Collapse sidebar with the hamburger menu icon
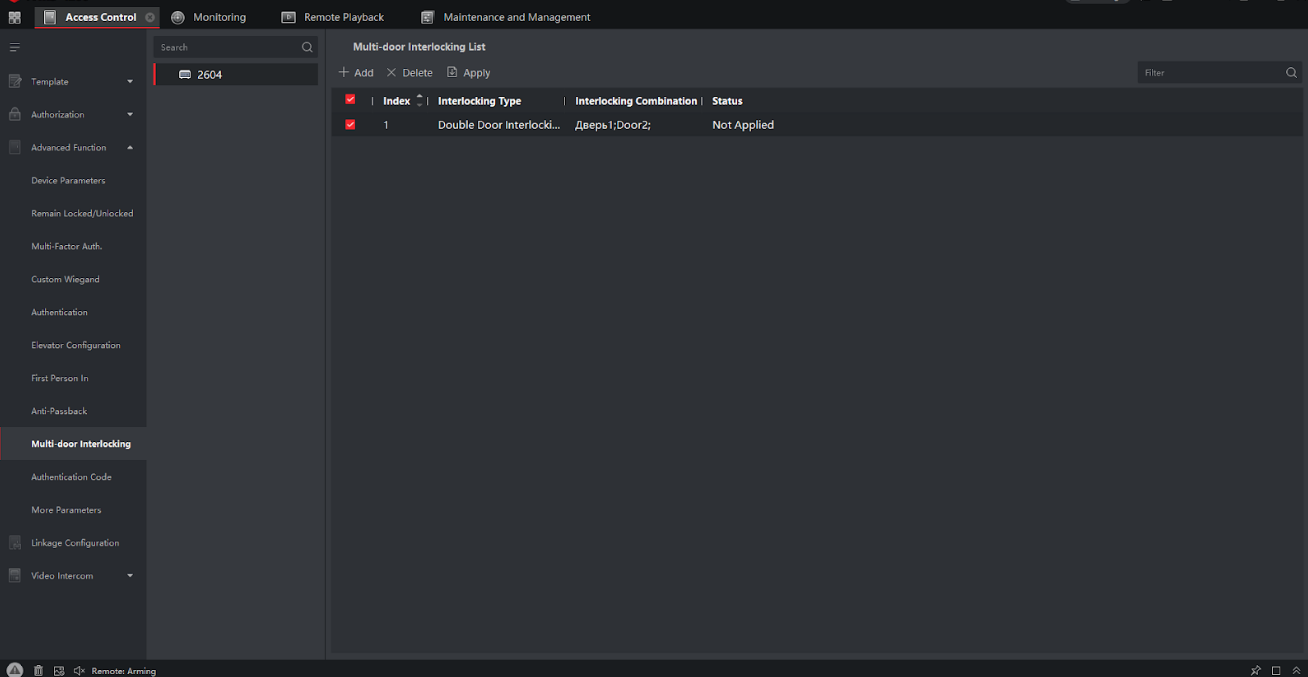Image resolution: width=1308 pixels, height=677 pixels. coord(14,48)
